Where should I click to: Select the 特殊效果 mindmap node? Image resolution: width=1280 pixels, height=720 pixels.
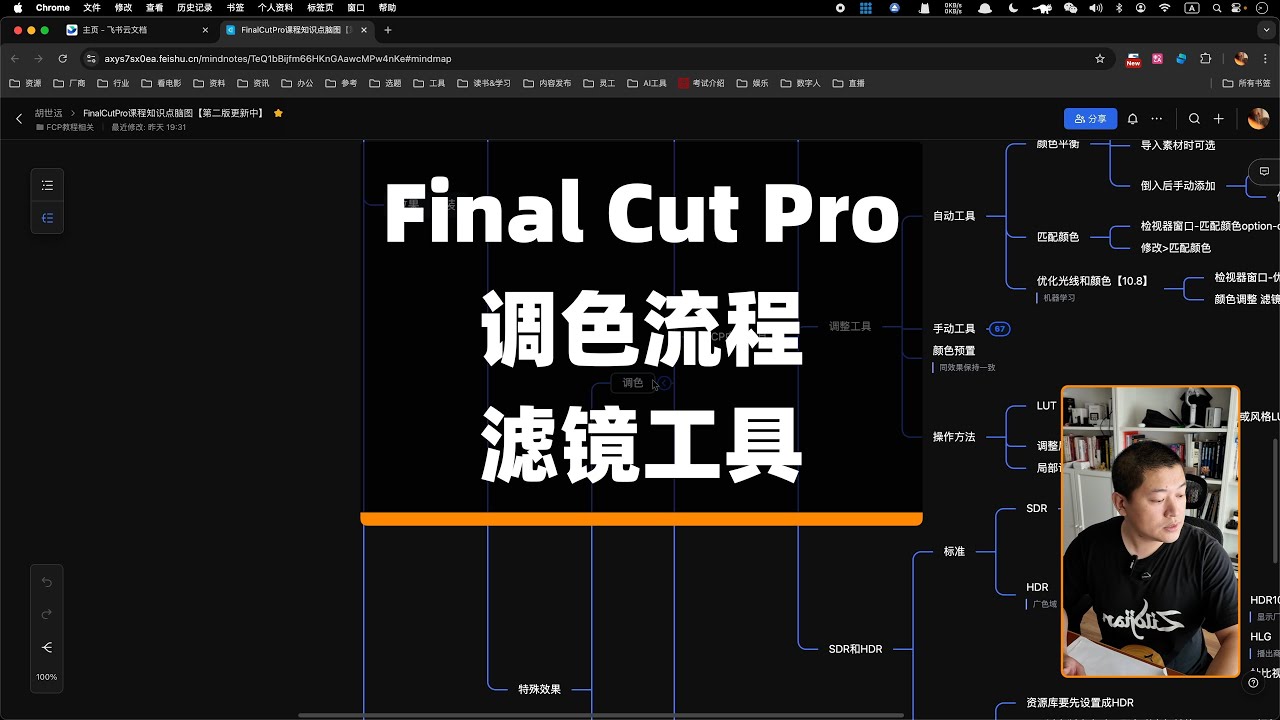point(539,689)
